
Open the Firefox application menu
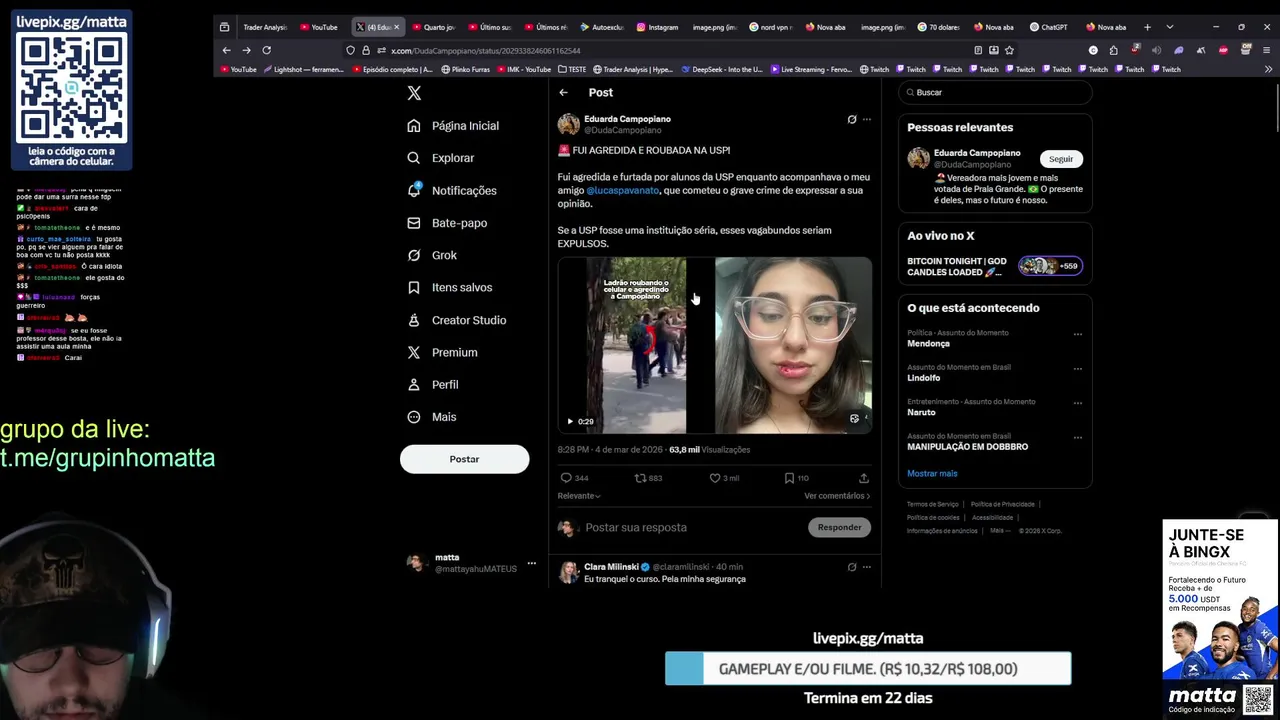[1268, 50]
